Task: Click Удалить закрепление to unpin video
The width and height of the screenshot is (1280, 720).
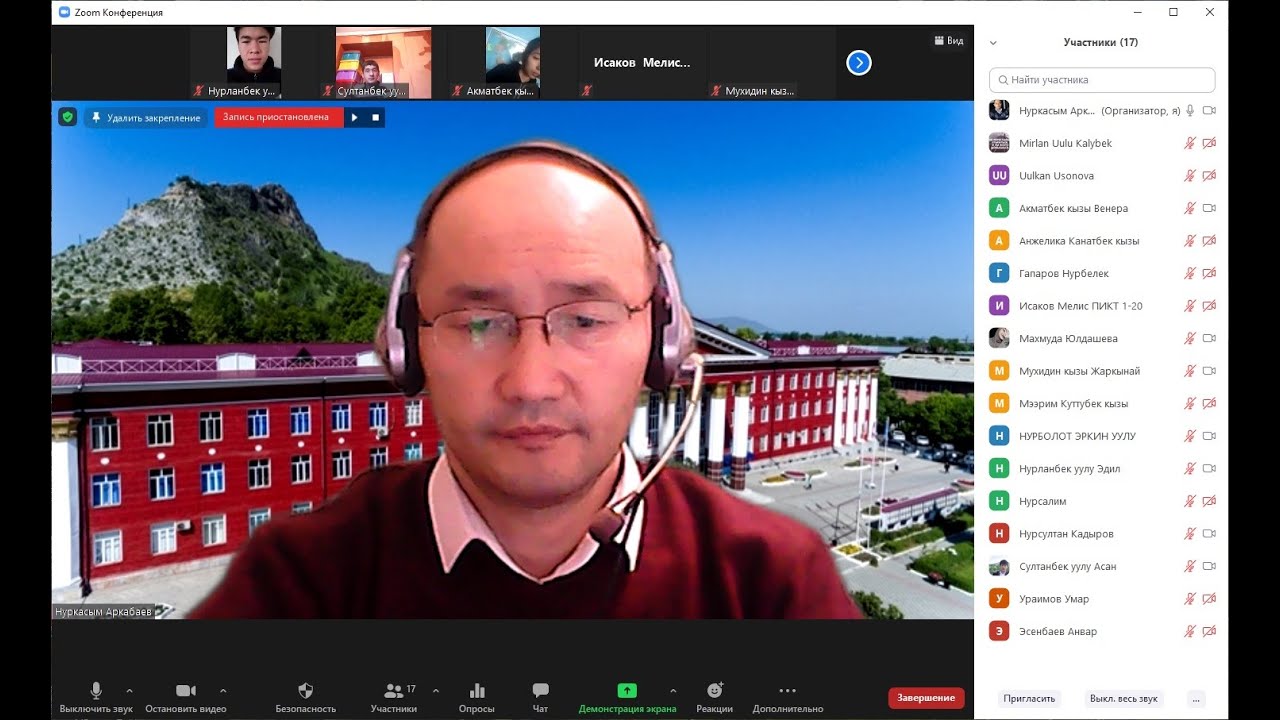Action: pyautogui.click(x=146, y=118)
